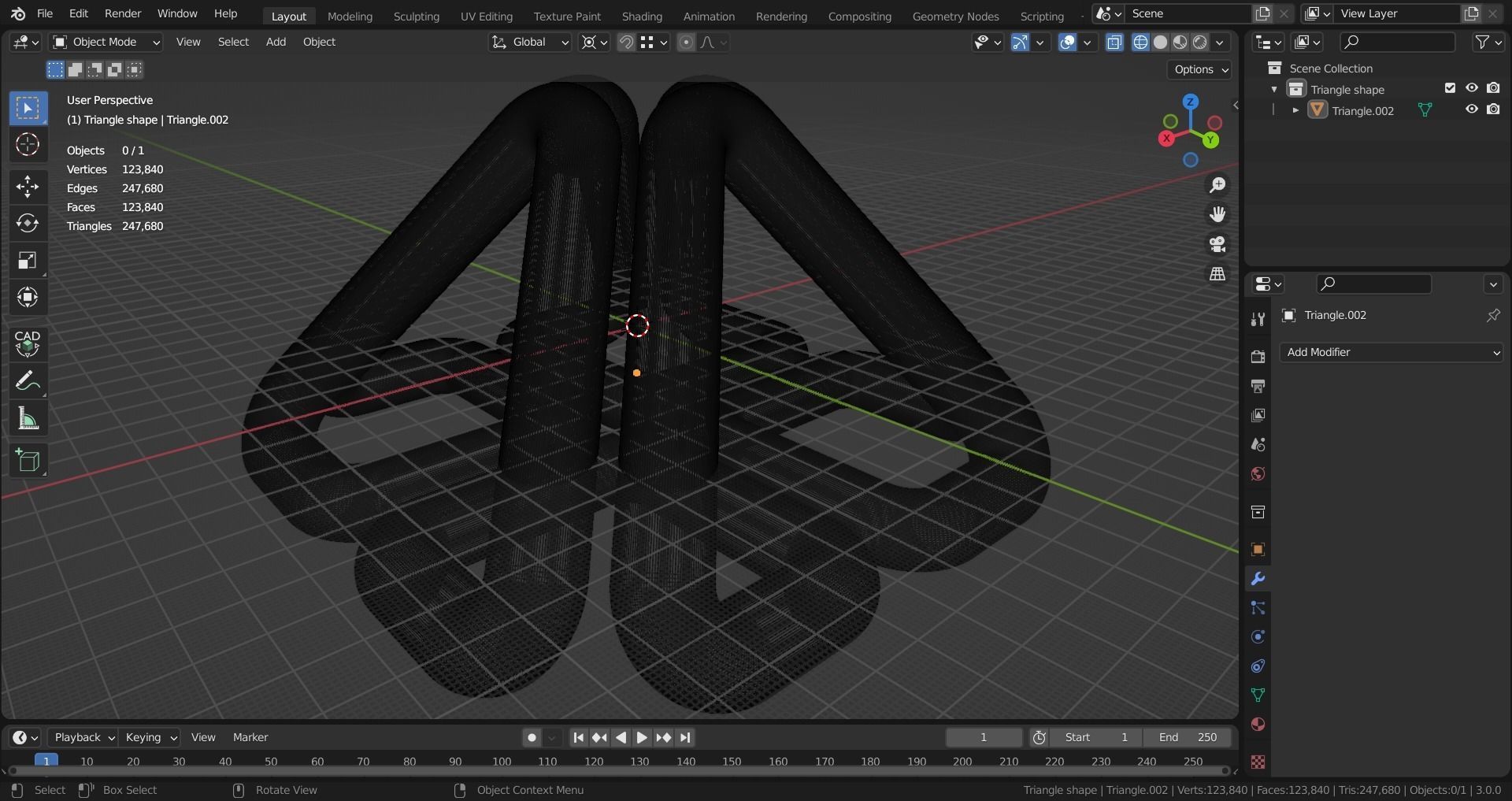Toggle snapping magnet in header
The width and height of the screenshot is (1512, 801).
click(x=626, y=43)
